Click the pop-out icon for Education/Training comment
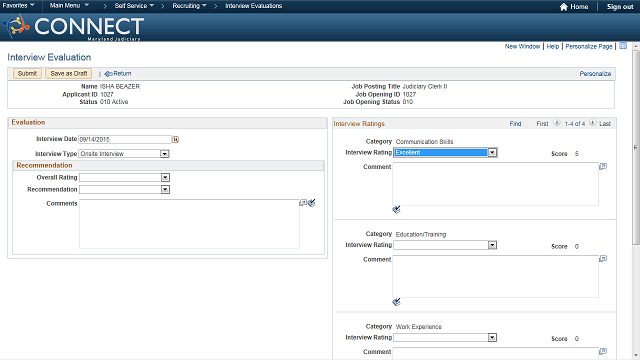The height and width of the screenshot is (360, 640). [x=603, y=259]
